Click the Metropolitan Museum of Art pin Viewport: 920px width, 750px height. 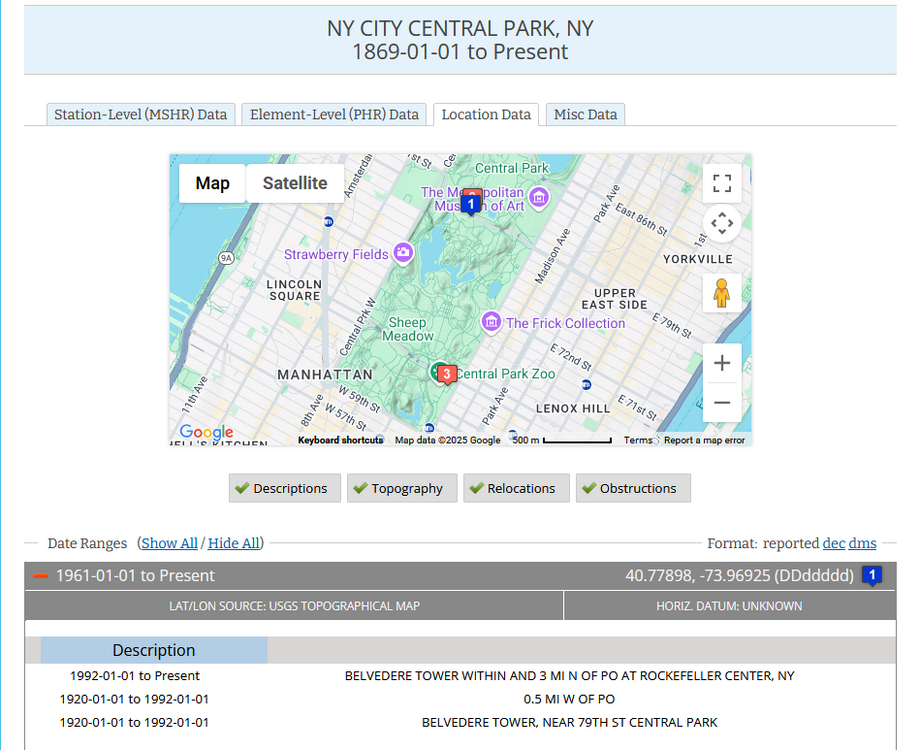pos(539,198)
